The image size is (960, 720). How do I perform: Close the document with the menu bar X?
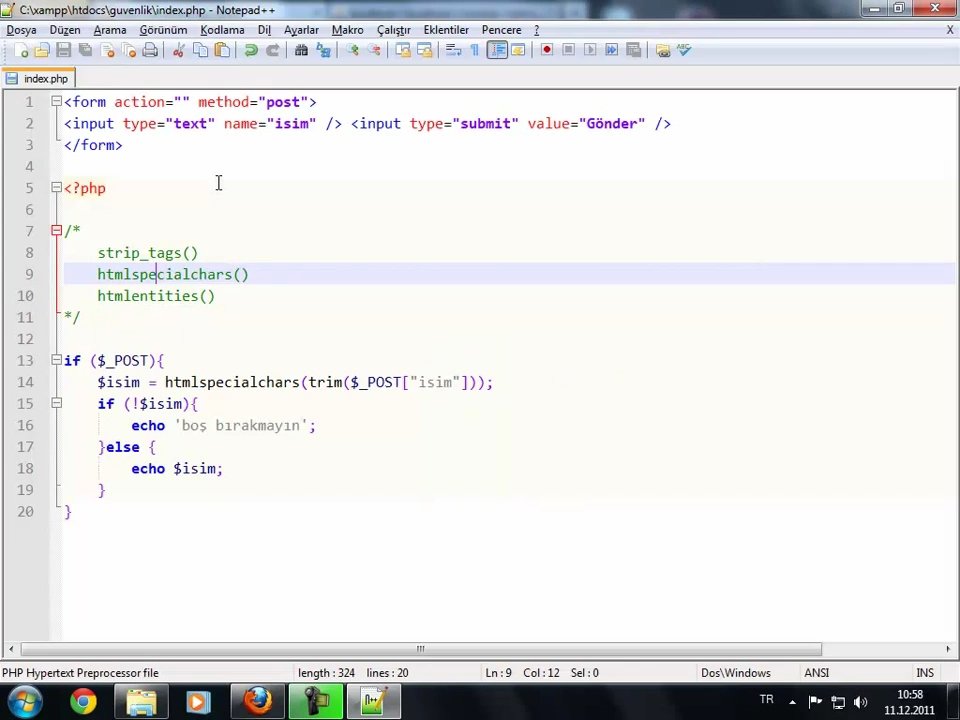click(x=950, y=29)
